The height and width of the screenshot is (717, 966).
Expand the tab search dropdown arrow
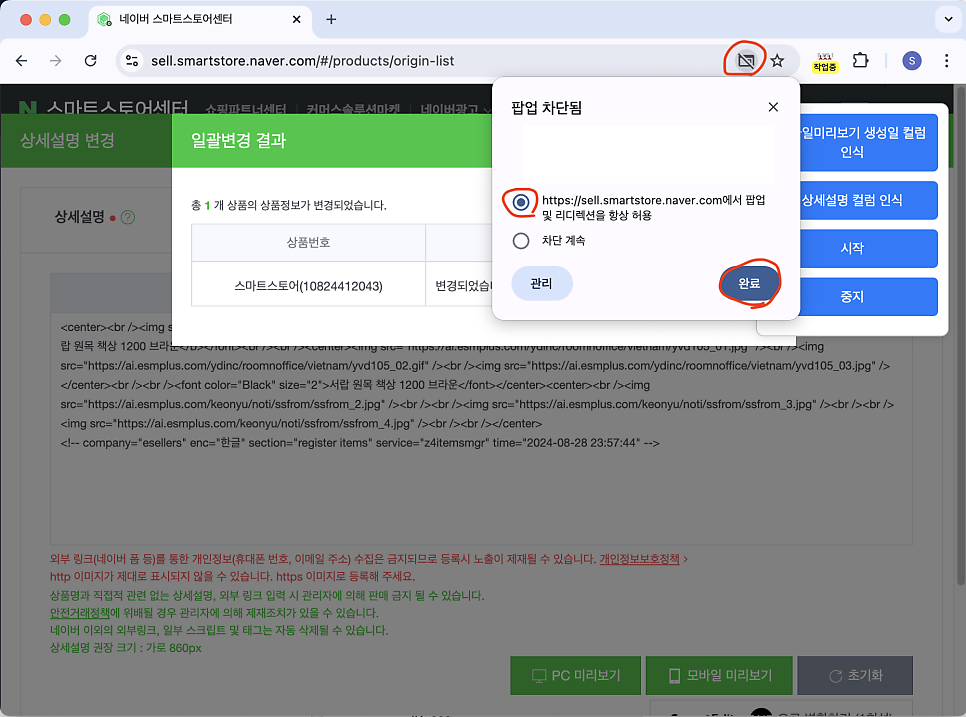pos(947,19)
